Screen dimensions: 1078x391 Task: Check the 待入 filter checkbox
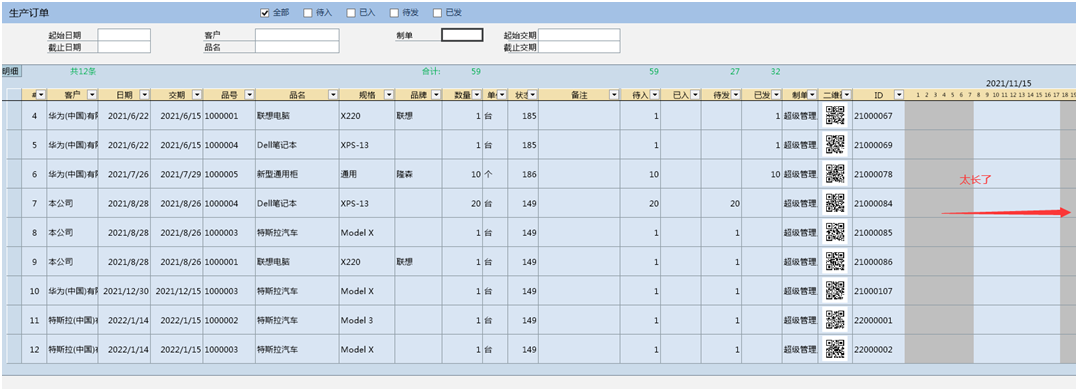307,12
